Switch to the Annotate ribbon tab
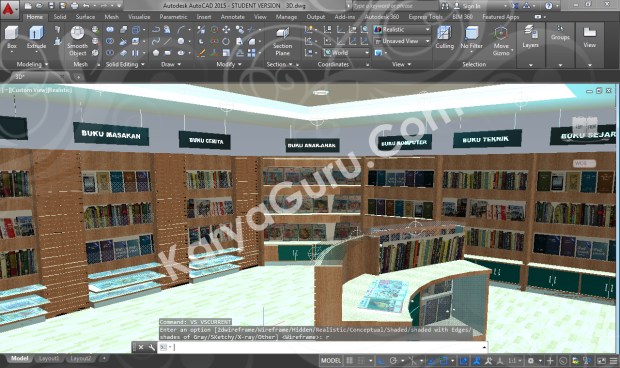 click(x=232, y=17)
